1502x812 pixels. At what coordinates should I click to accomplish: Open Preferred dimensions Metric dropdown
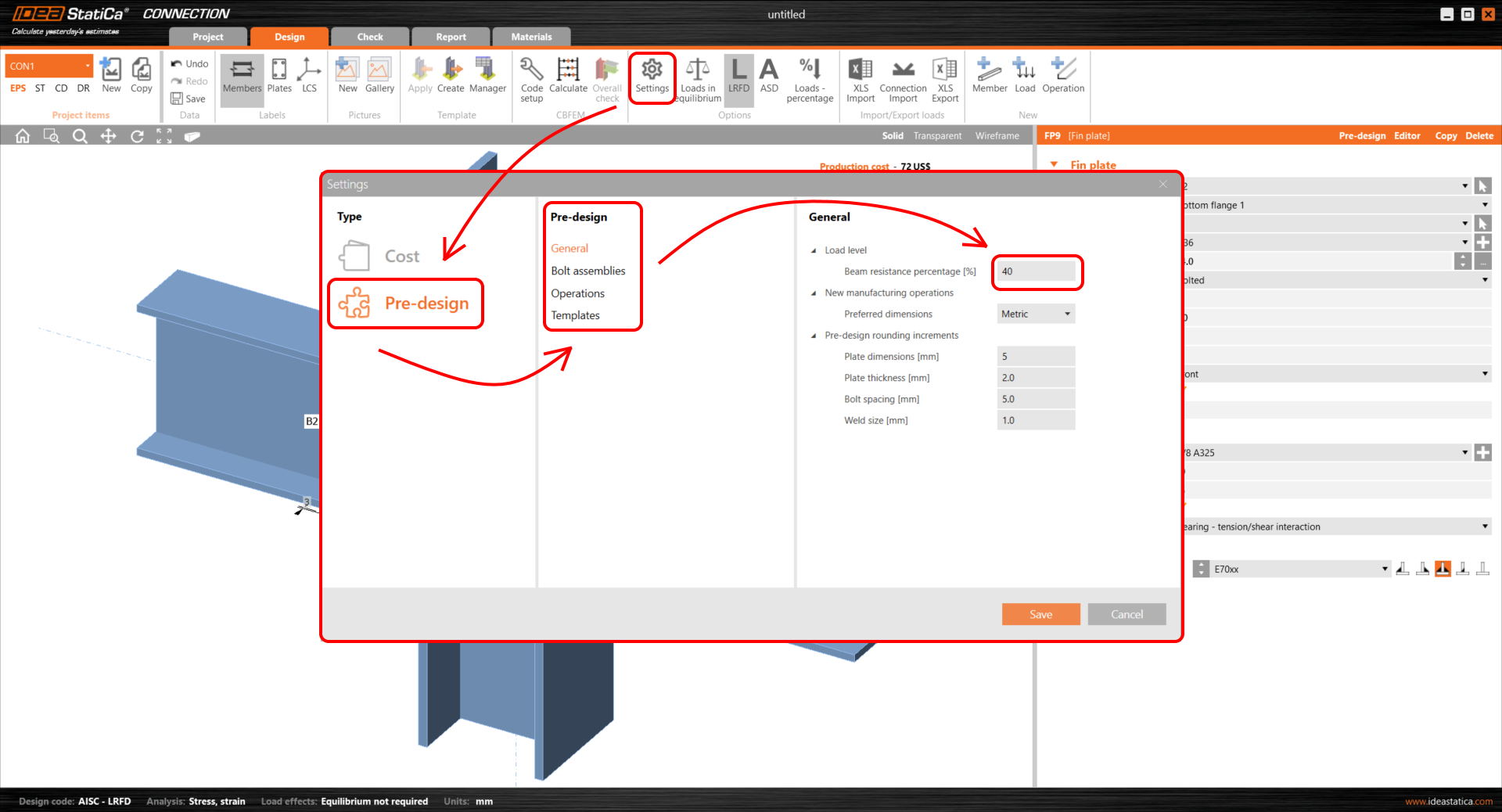tap(1036, 314)
